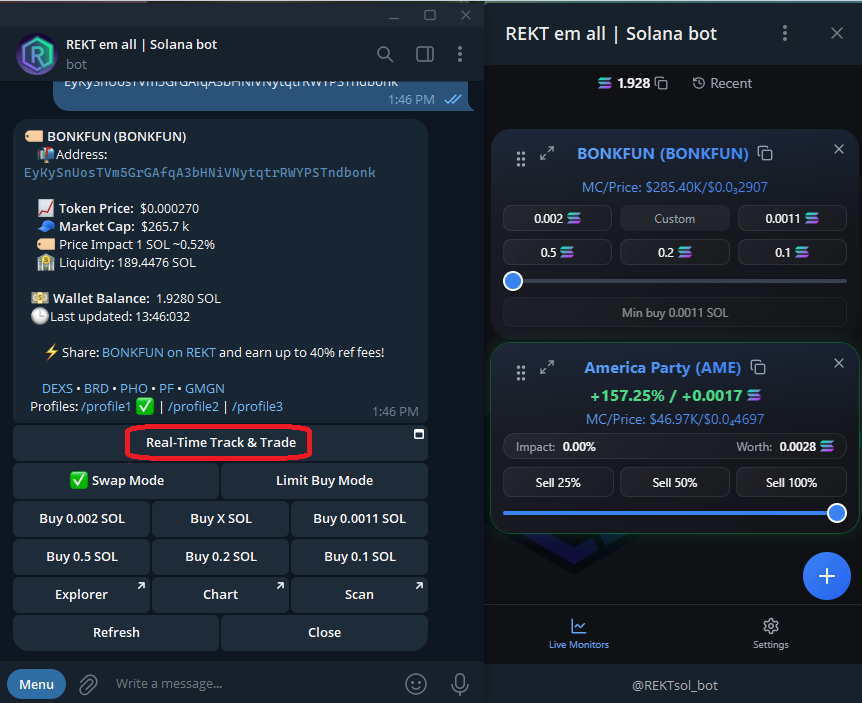
Task: Sell 50% of America Party
Action: [675, 482]
